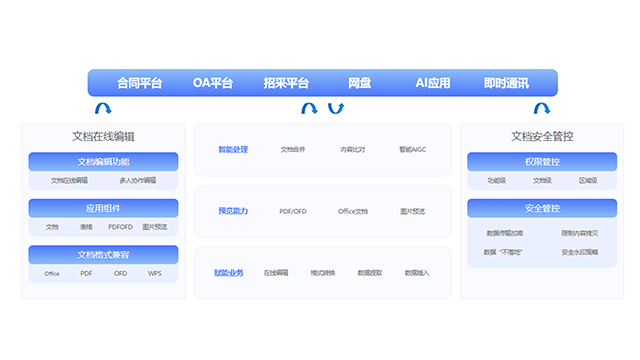Select WPS under 文档格式兼容

coord(155,273)
